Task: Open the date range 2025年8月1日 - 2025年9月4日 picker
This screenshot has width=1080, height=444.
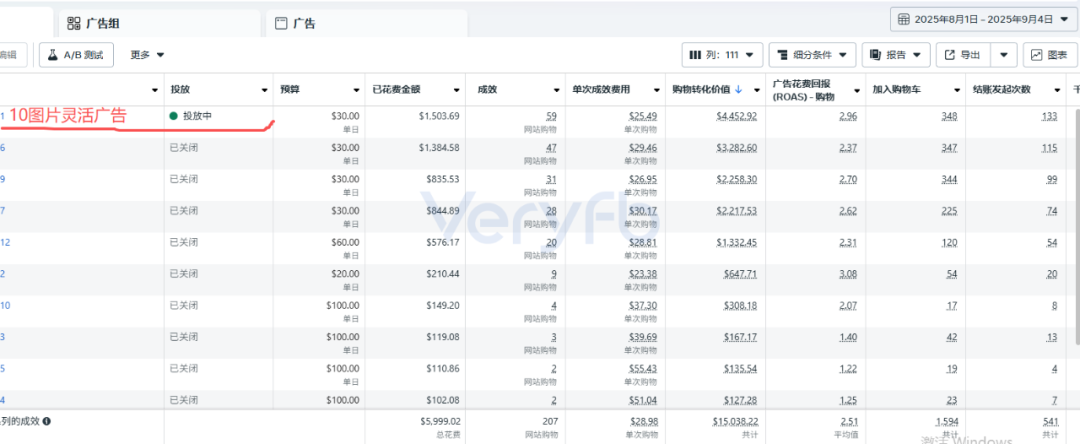Action: click(x=984, y=19)
